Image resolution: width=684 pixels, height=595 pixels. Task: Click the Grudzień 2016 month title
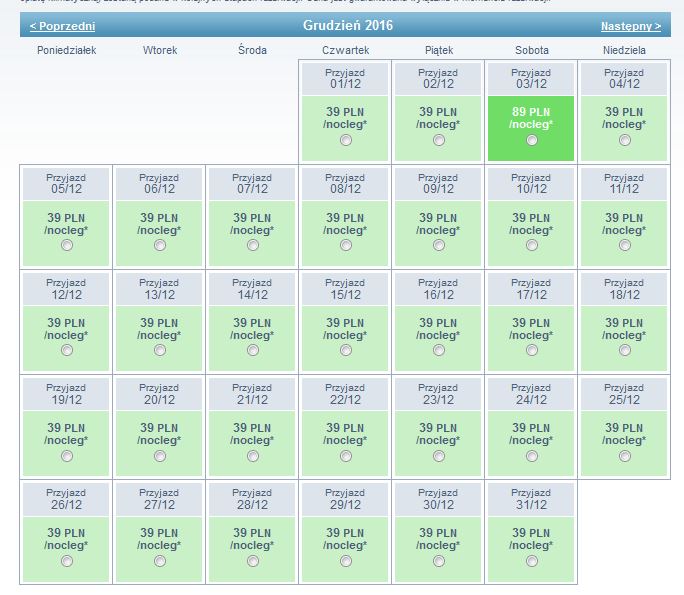pyautogui.click(x=348, y=25)
